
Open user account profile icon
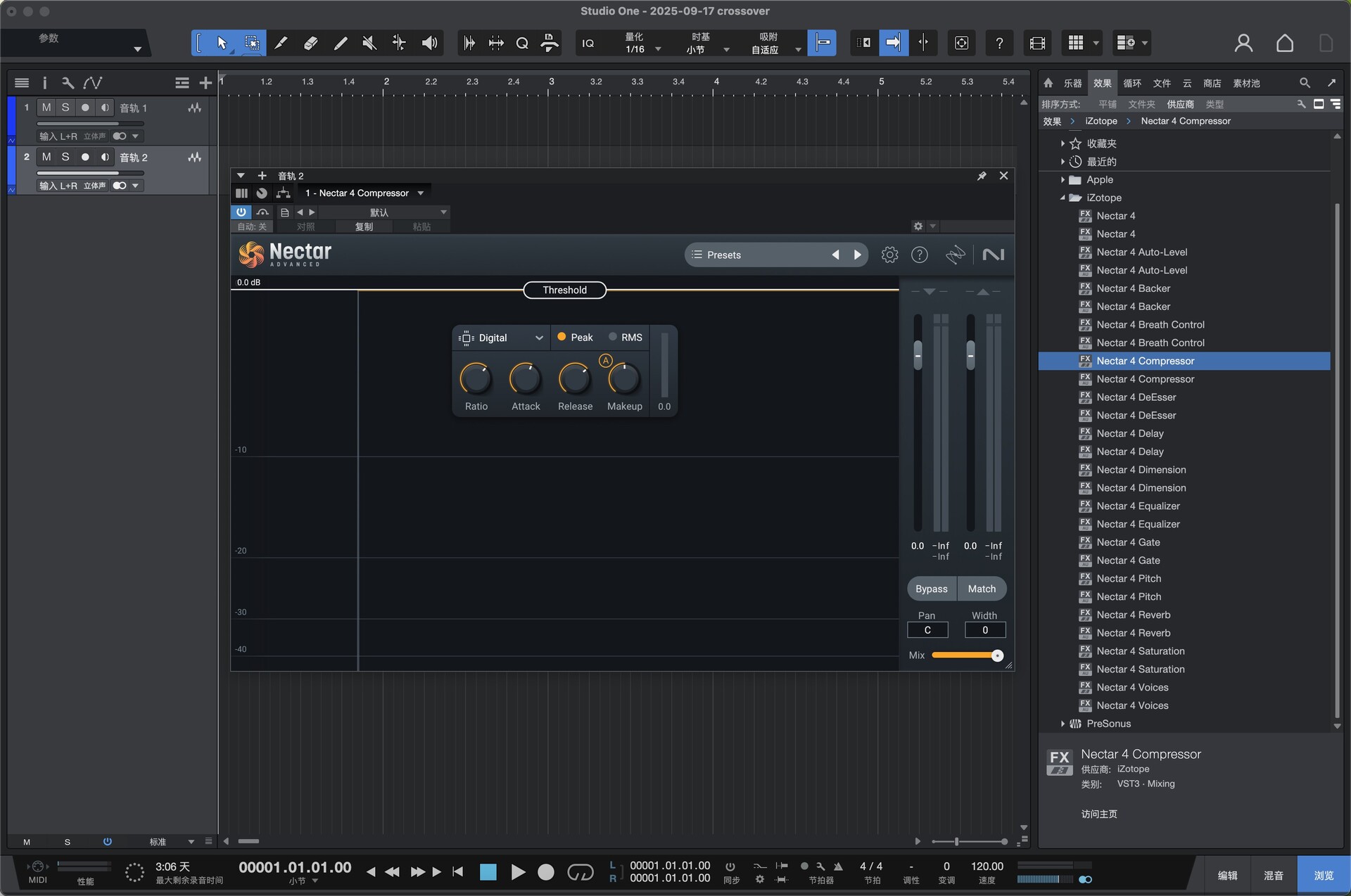[x=1243, y=43]
